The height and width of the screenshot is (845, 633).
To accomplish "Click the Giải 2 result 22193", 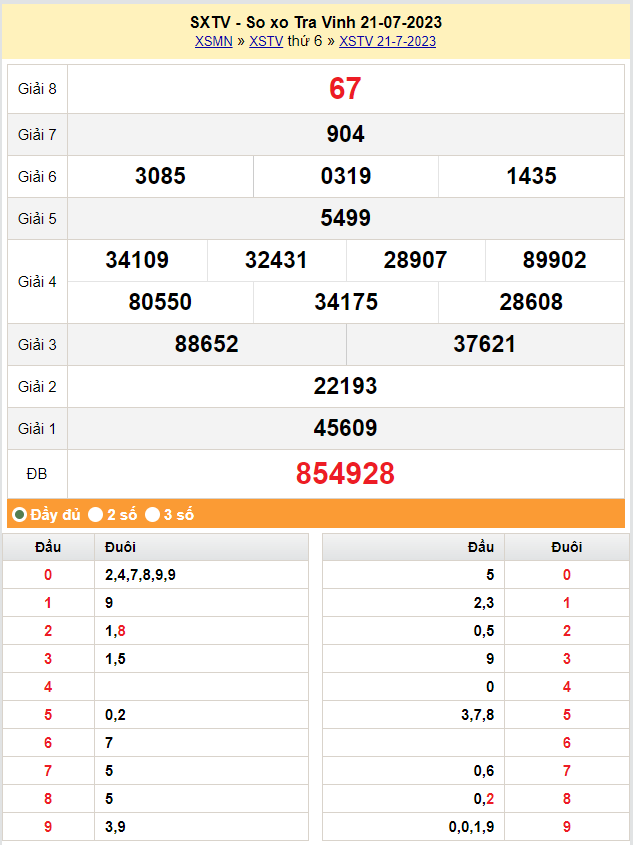I will point(345,386).
